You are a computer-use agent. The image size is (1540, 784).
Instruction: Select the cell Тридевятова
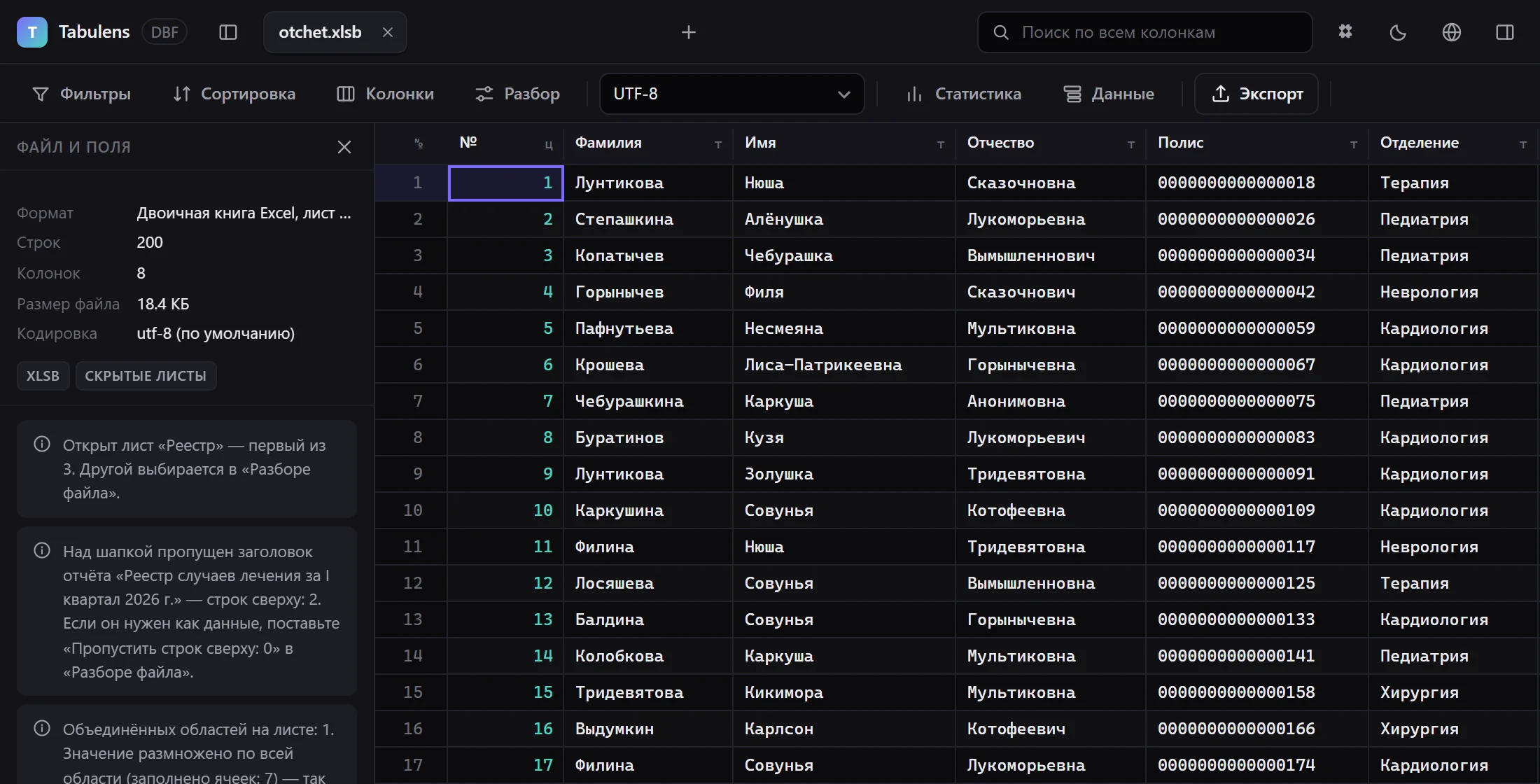648,692
